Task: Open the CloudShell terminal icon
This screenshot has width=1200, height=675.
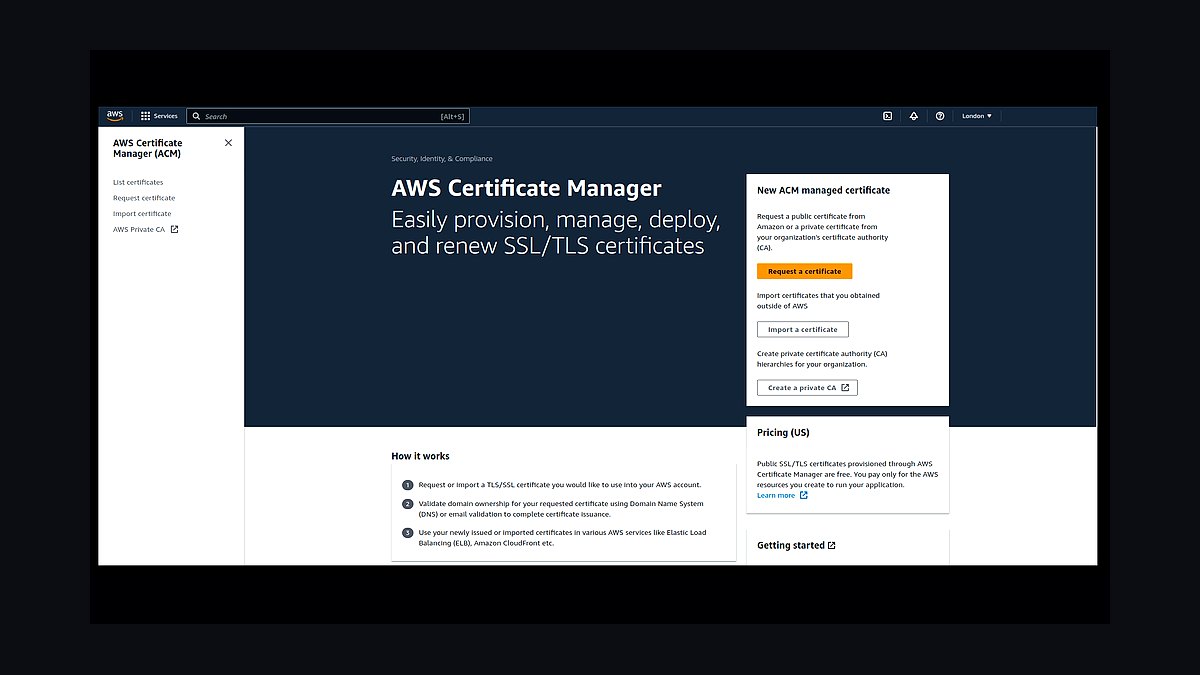Action: (887, 116)
